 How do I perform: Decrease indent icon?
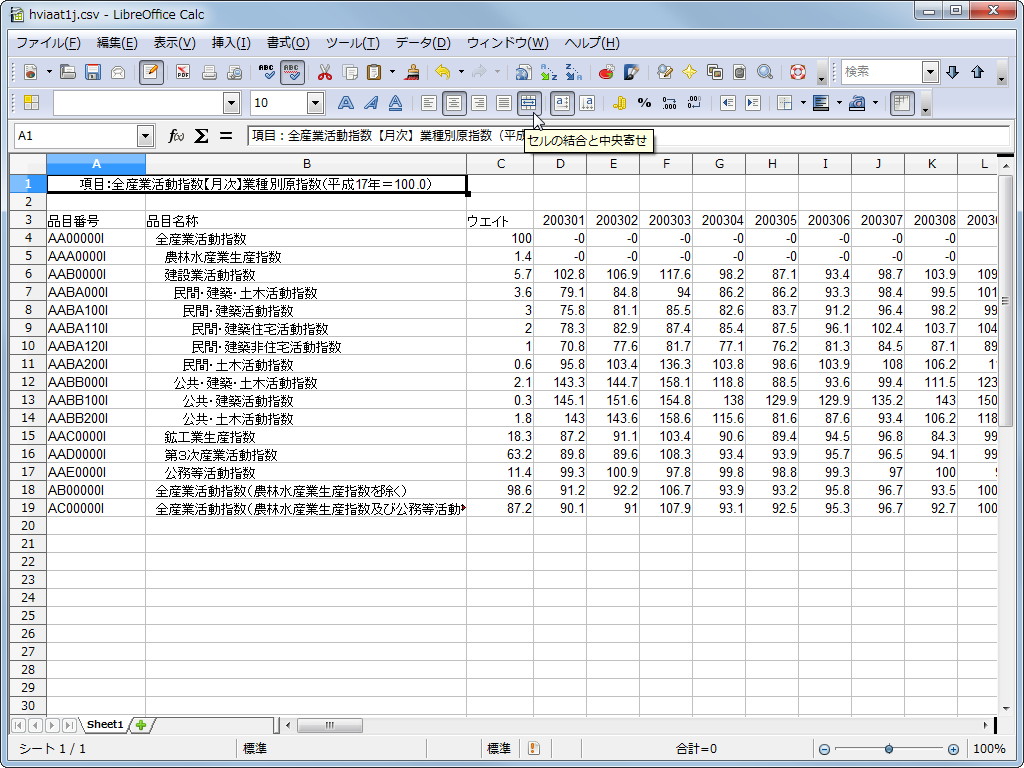(x=728, y=103)
